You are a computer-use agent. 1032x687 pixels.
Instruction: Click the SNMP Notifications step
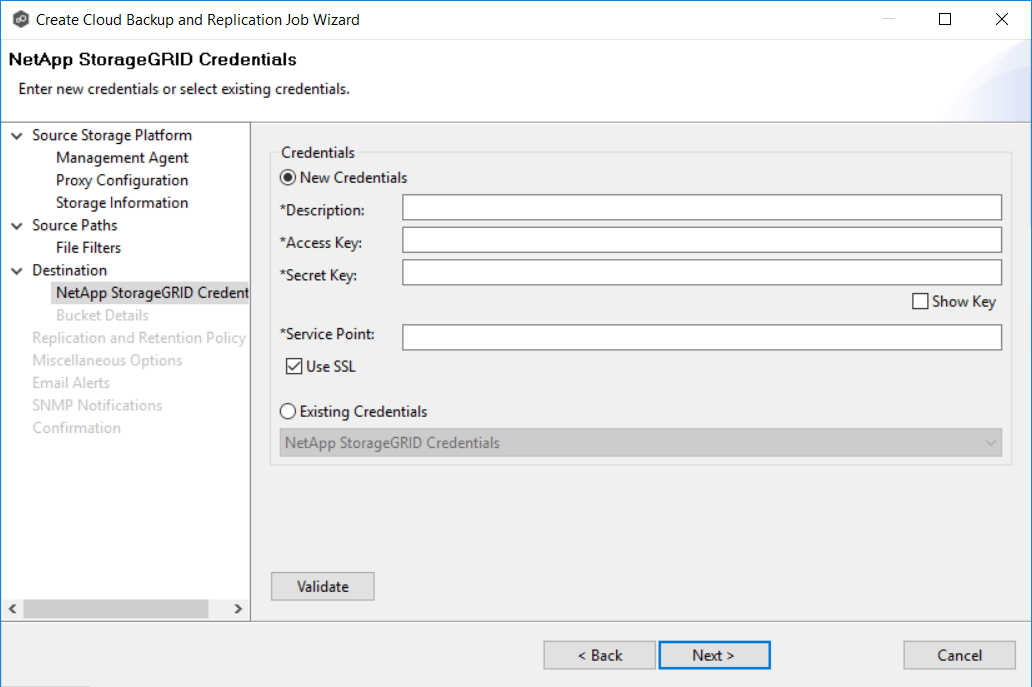pyautogui.click(x=97, y=405)
